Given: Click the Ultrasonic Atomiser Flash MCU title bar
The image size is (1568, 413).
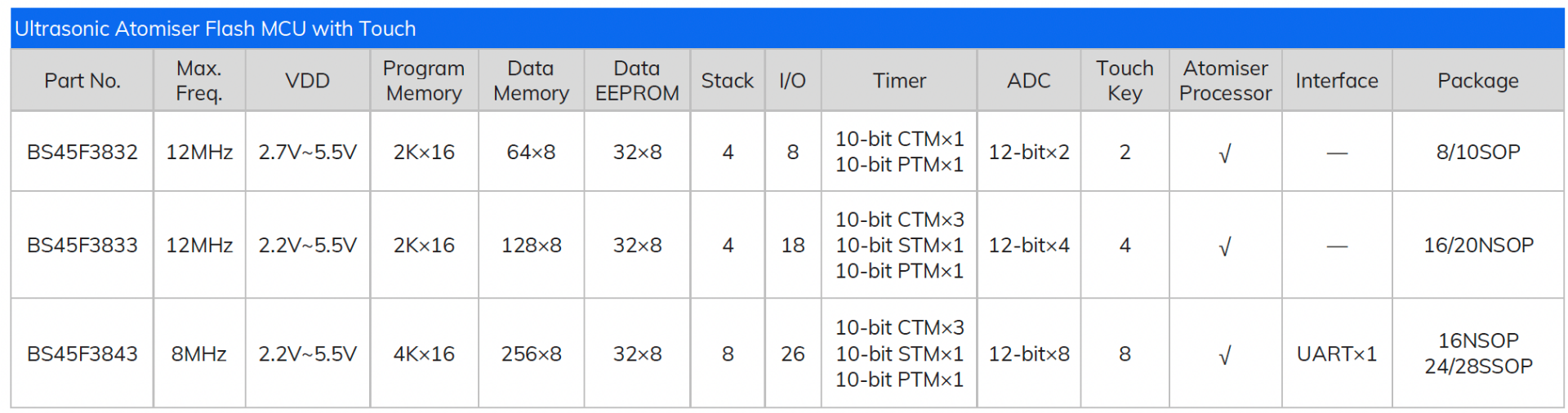Looking at the screenshot, I should pos(787,29).
